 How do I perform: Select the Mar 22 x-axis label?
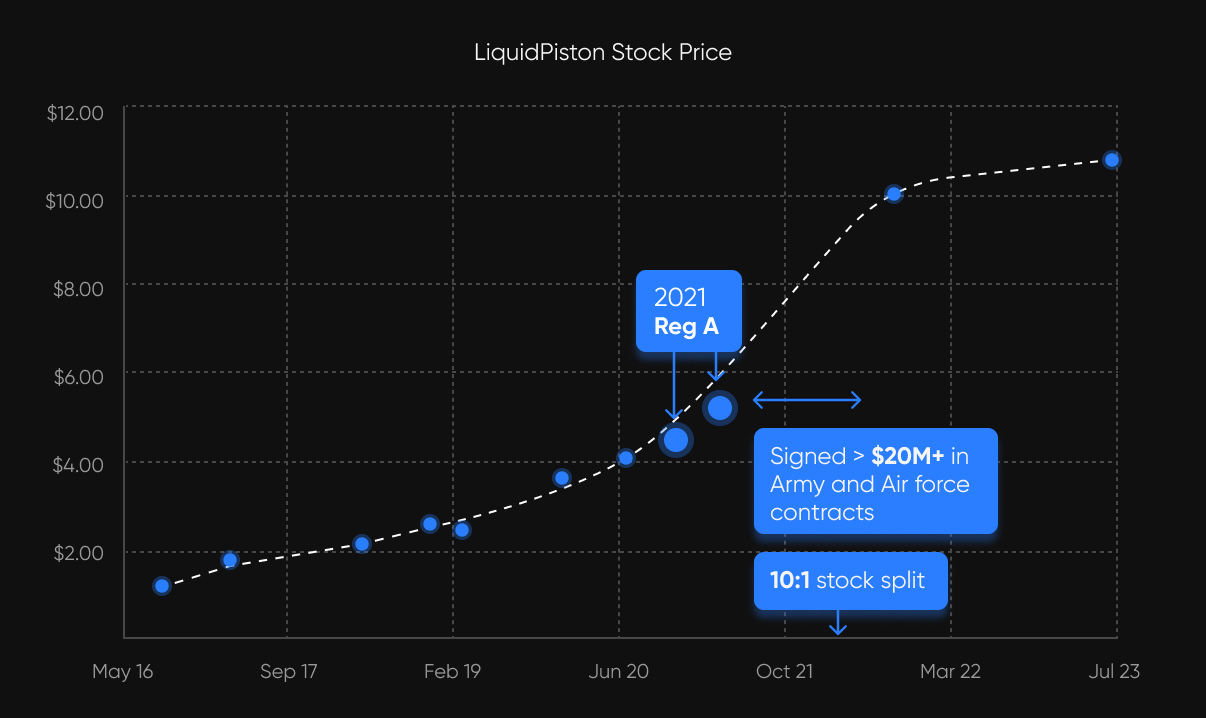(x=950, y=671)
